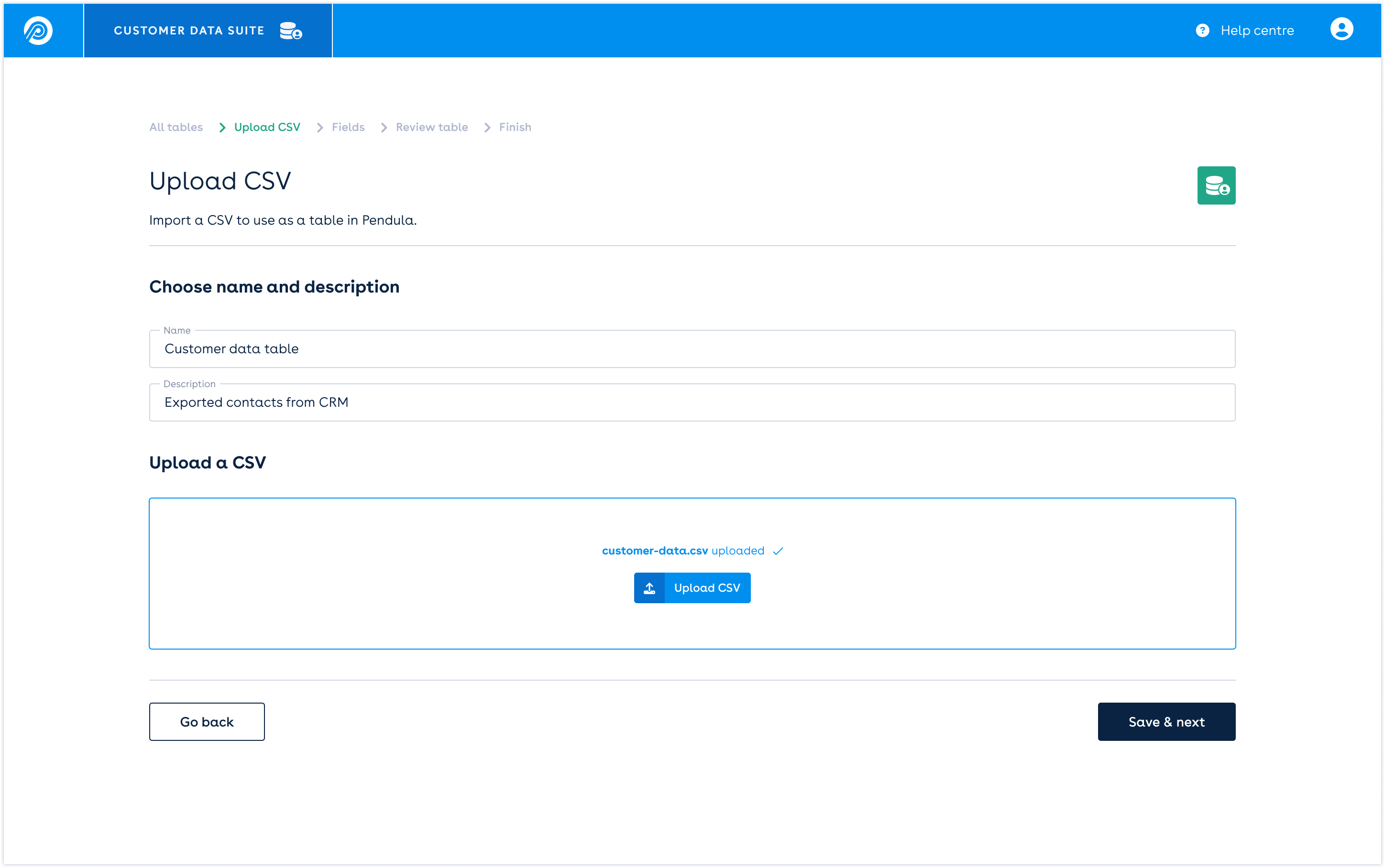Click into the Name input field
Screen dimensions: 1385x868
692,349
